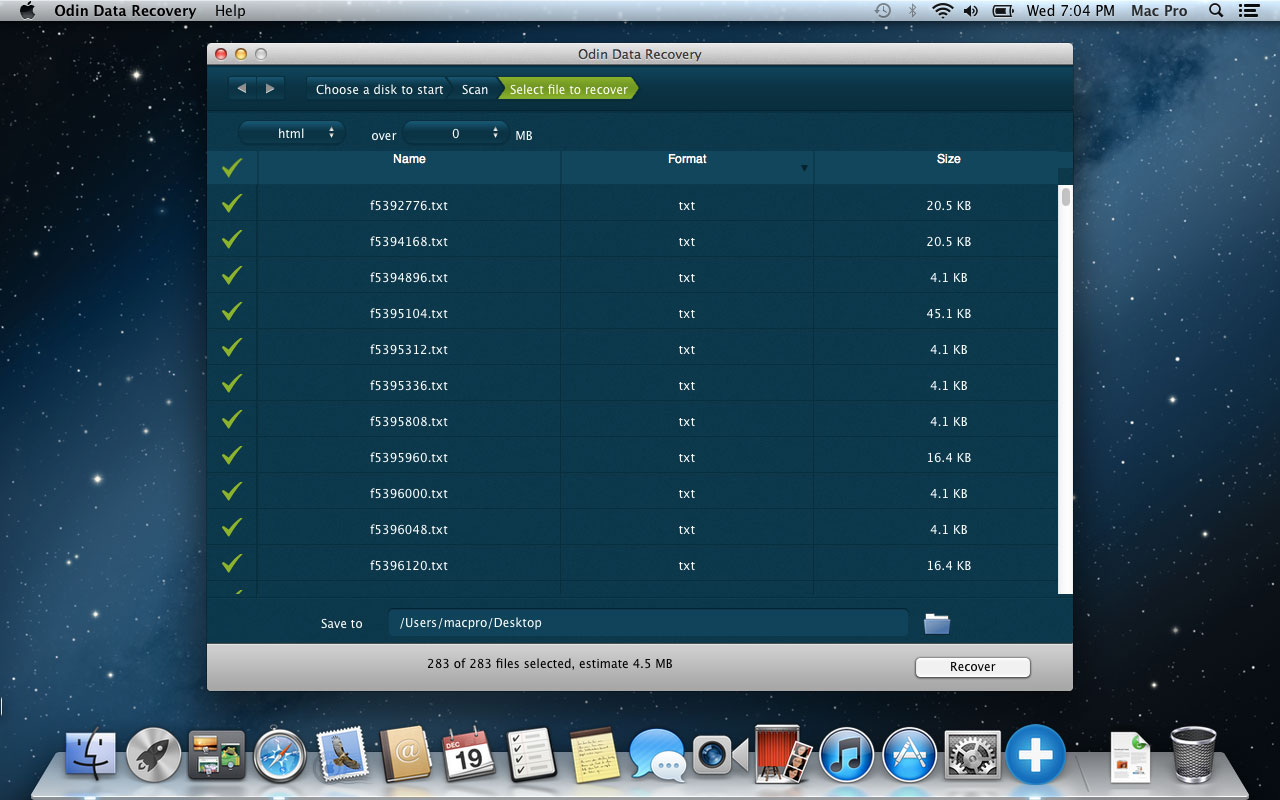Click the Bluetooth icon in menu bar
The image size is (1280, 800).
point(911,11)
